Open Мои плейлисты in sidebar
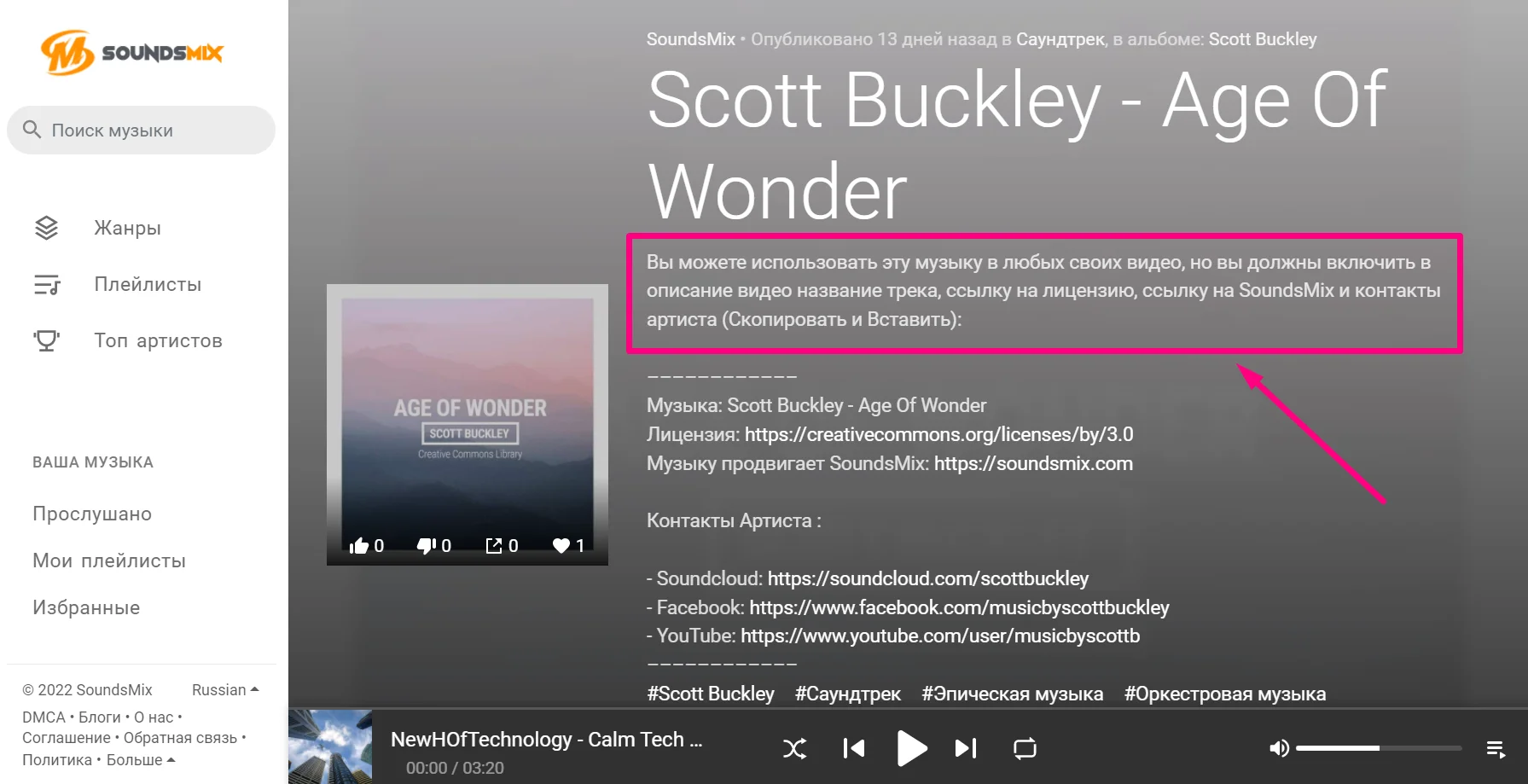Viewport: 1528px width, 784px height. tap(109, 560)
